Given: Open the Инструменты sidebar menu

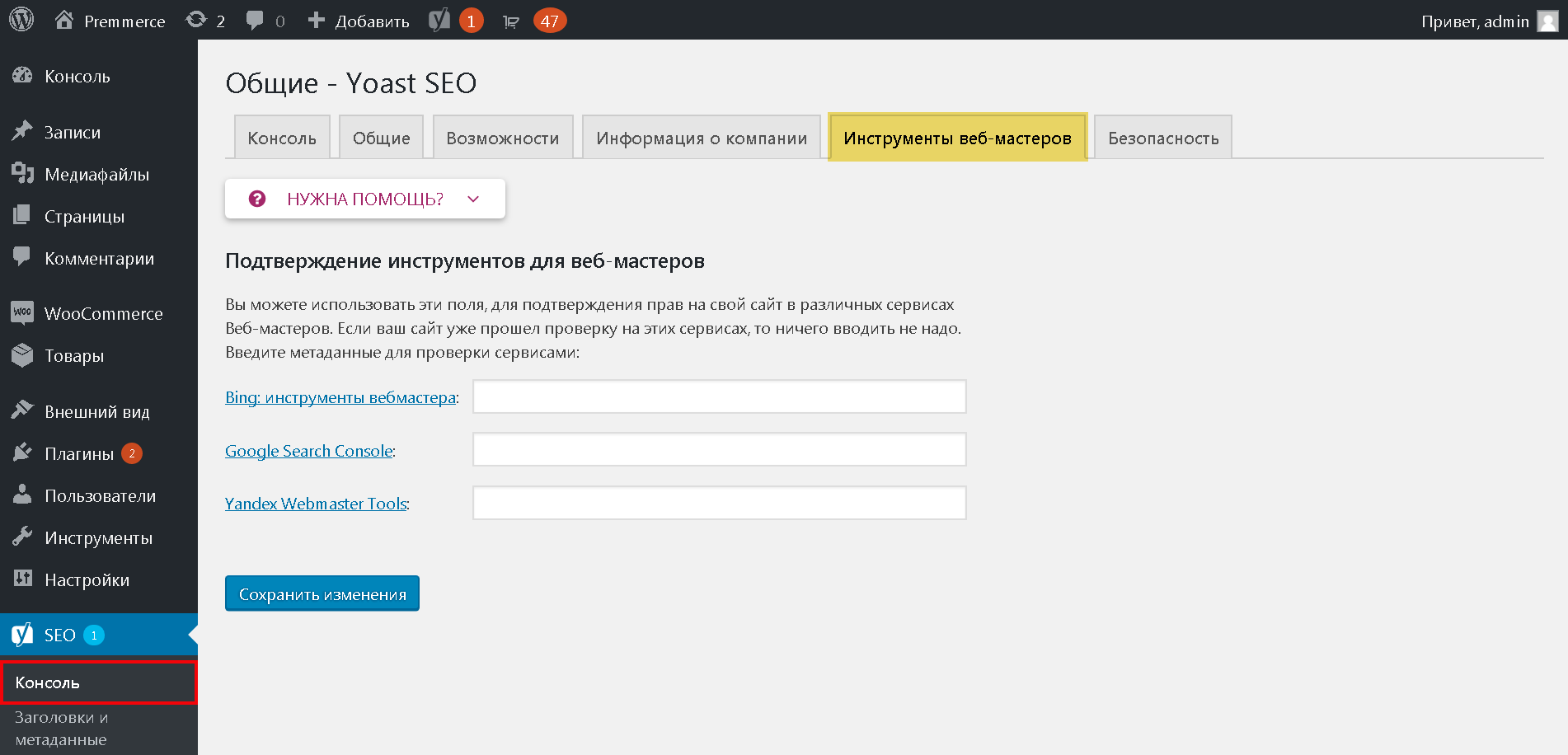Looking at the screenshot, I should [99, 537].
